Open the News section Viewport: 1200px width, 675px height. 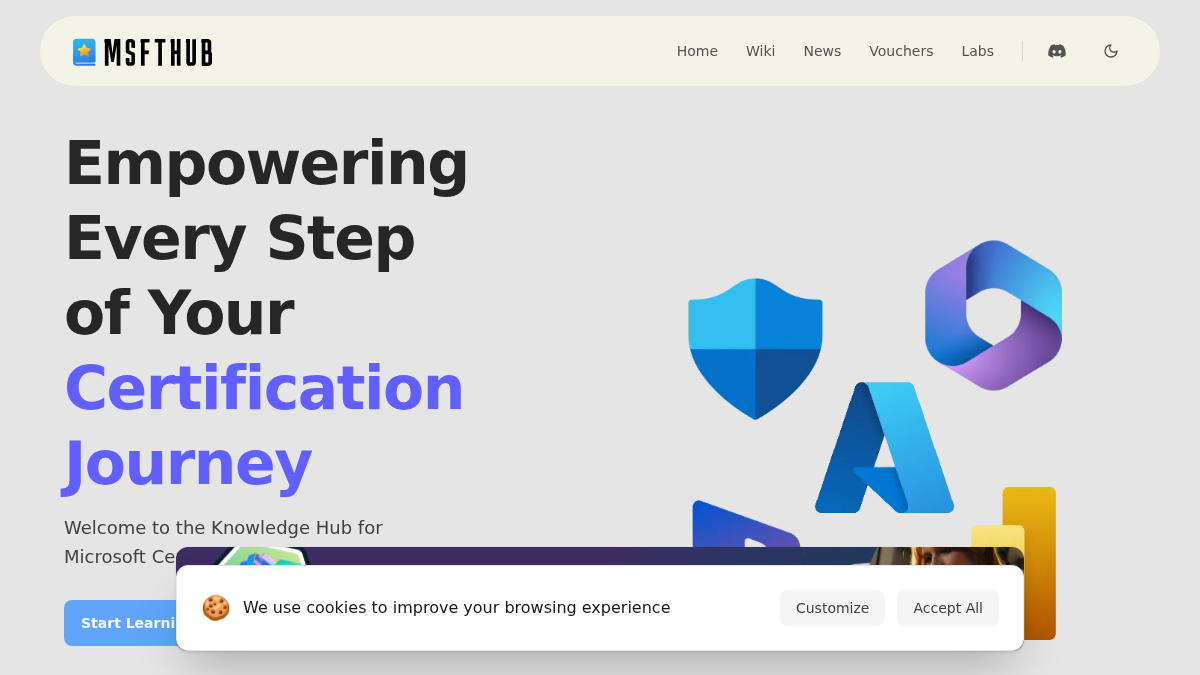pyautogui.click(x=822, y=51)
